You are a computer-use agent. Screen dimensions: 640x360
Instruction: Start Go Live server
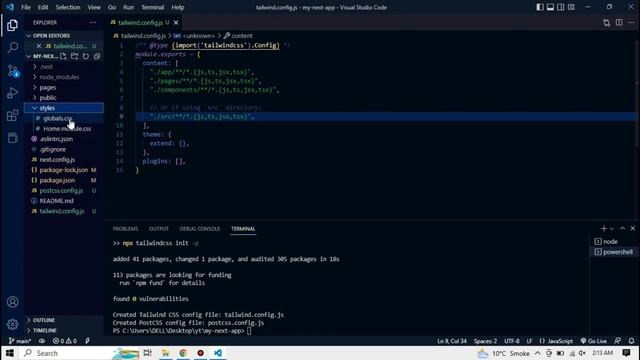click(594, 341)
